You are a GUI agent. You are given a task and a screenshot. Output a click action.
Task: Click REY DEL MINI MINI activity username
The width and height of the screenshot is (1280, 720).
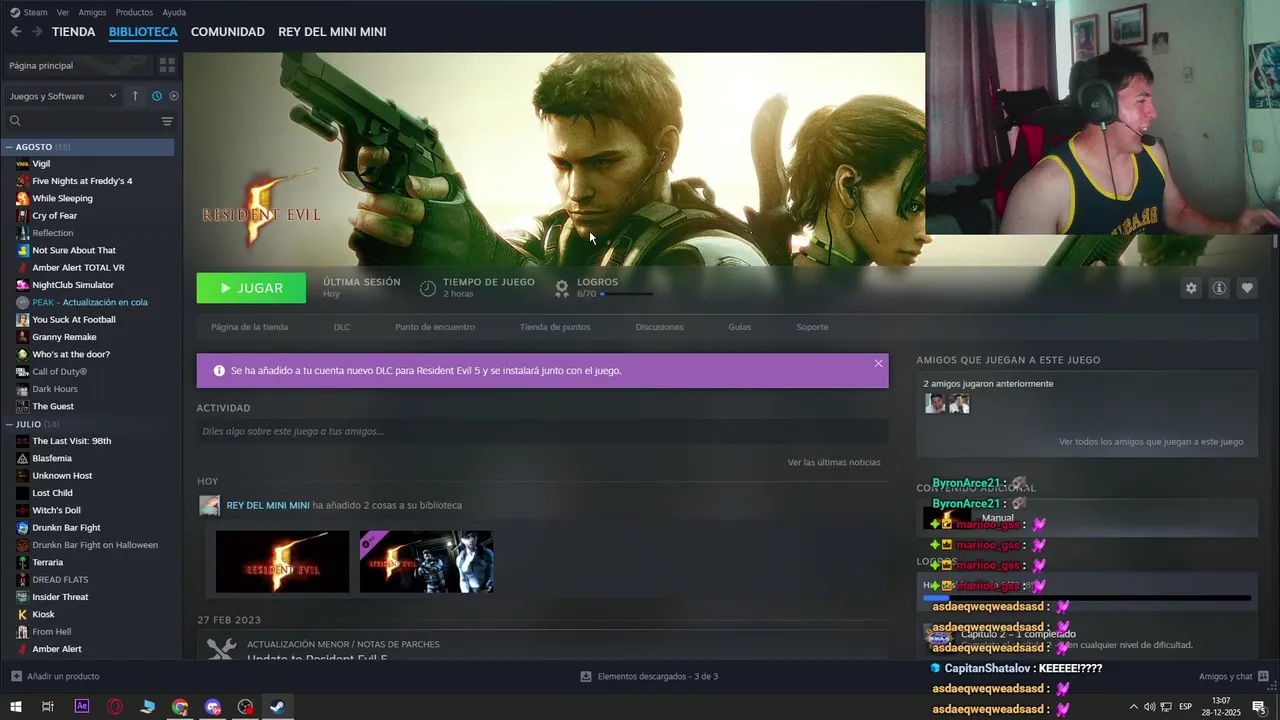click(268, 505)
